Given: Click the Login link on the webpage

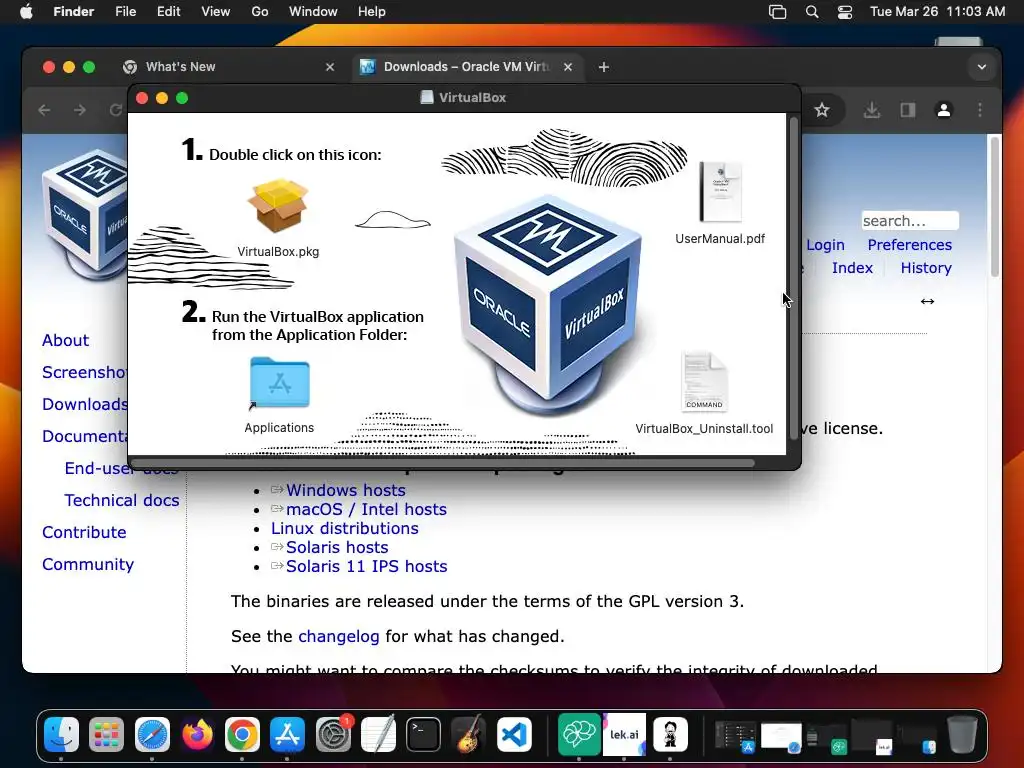Looking at the screenshot, I should [825, 245].
